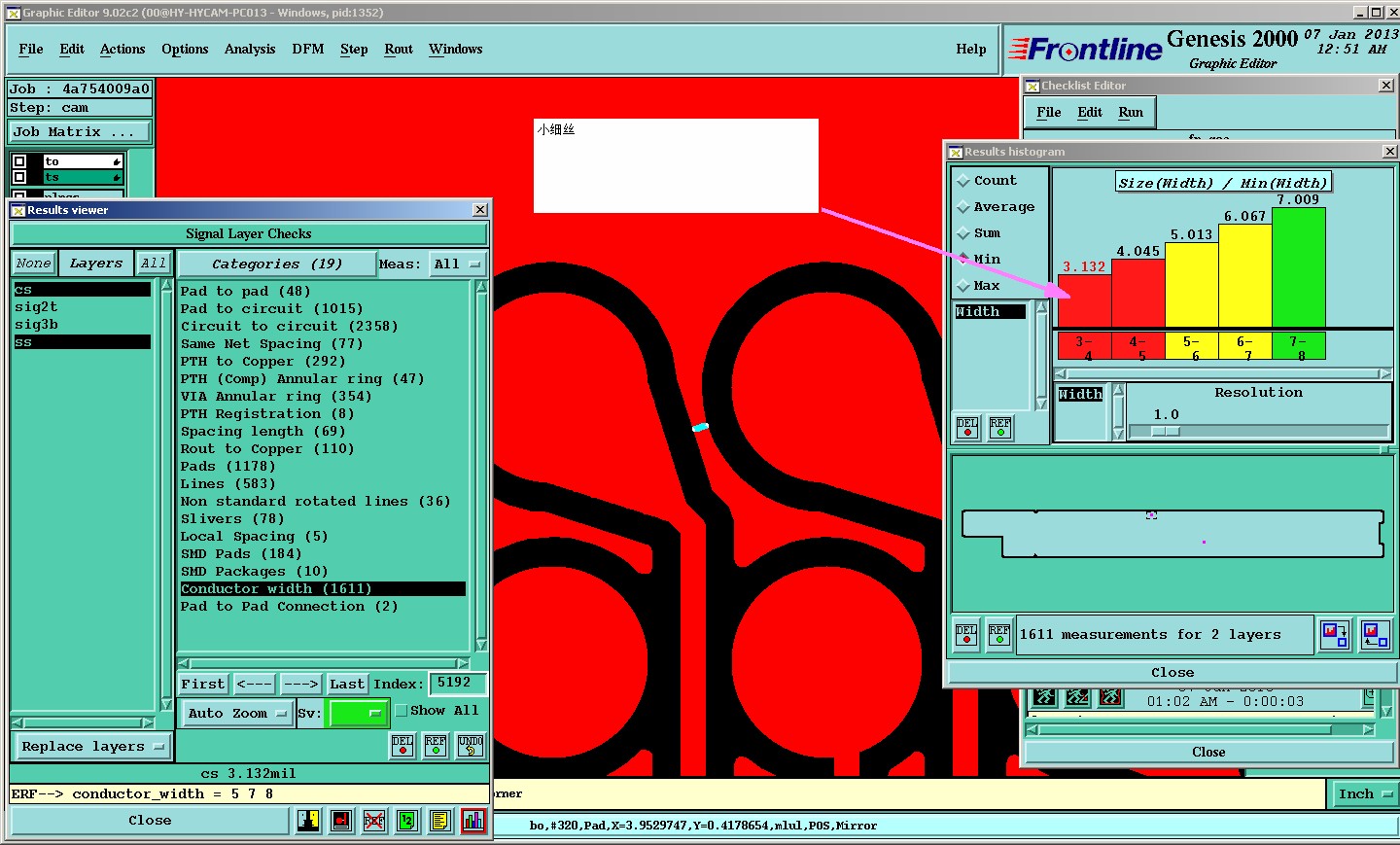
Task: Open the Sv green severity dropdown
Action: [x=359, y=714]
